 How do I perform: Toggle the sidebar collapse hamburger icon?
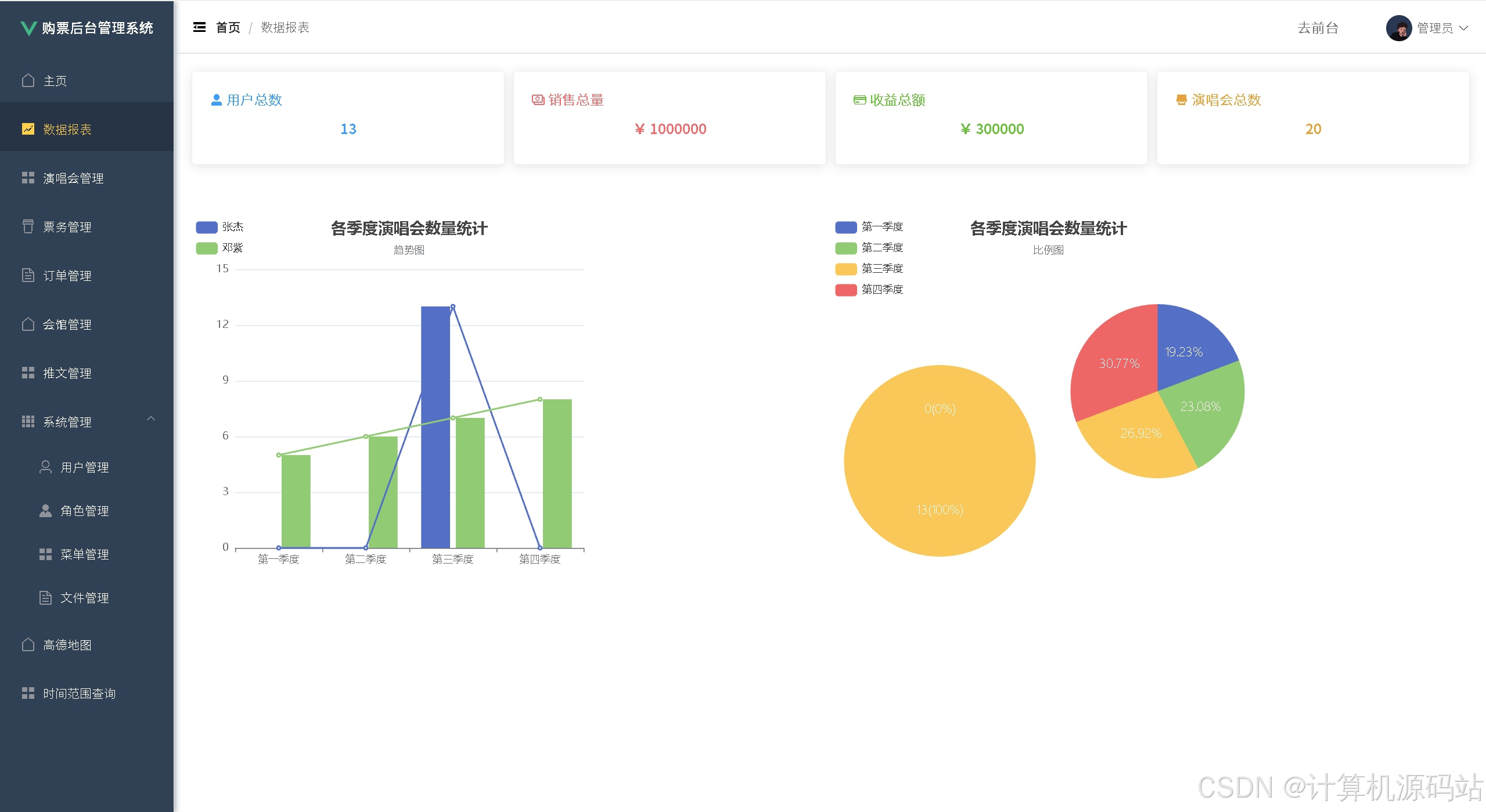coord(199,27)
